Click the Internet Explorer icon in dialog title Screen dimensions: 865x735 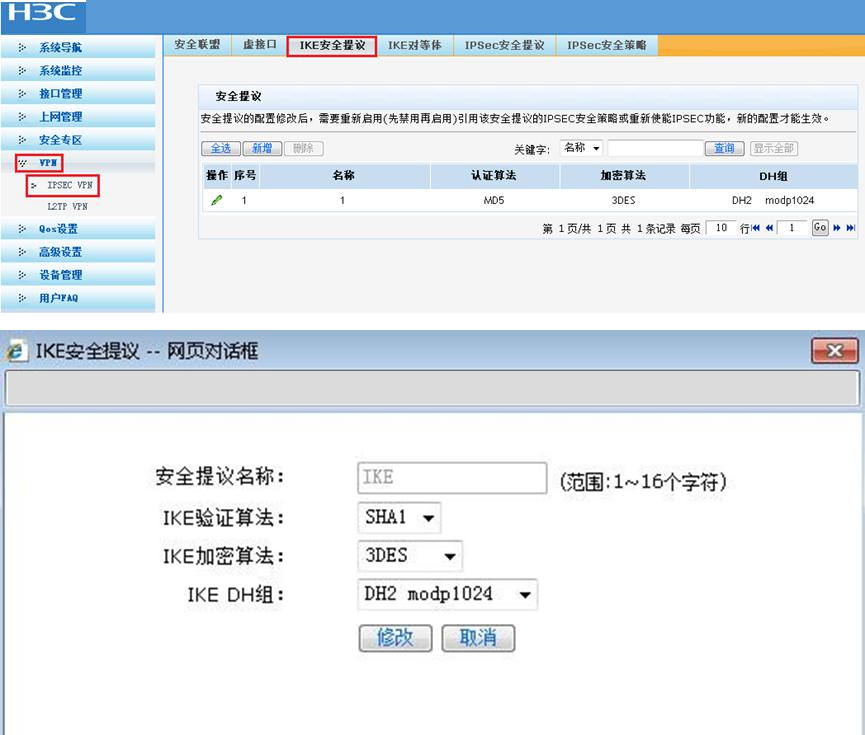point(16,351)
